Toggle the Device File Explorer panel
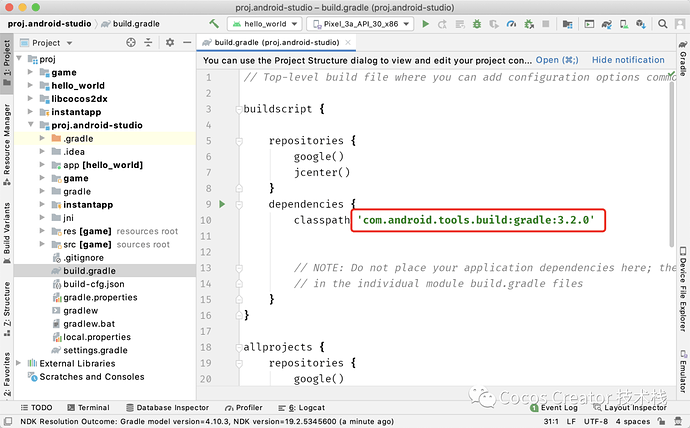Image resolution: width=690 pixels, height=428 pixels. click(x=683, y=289)
